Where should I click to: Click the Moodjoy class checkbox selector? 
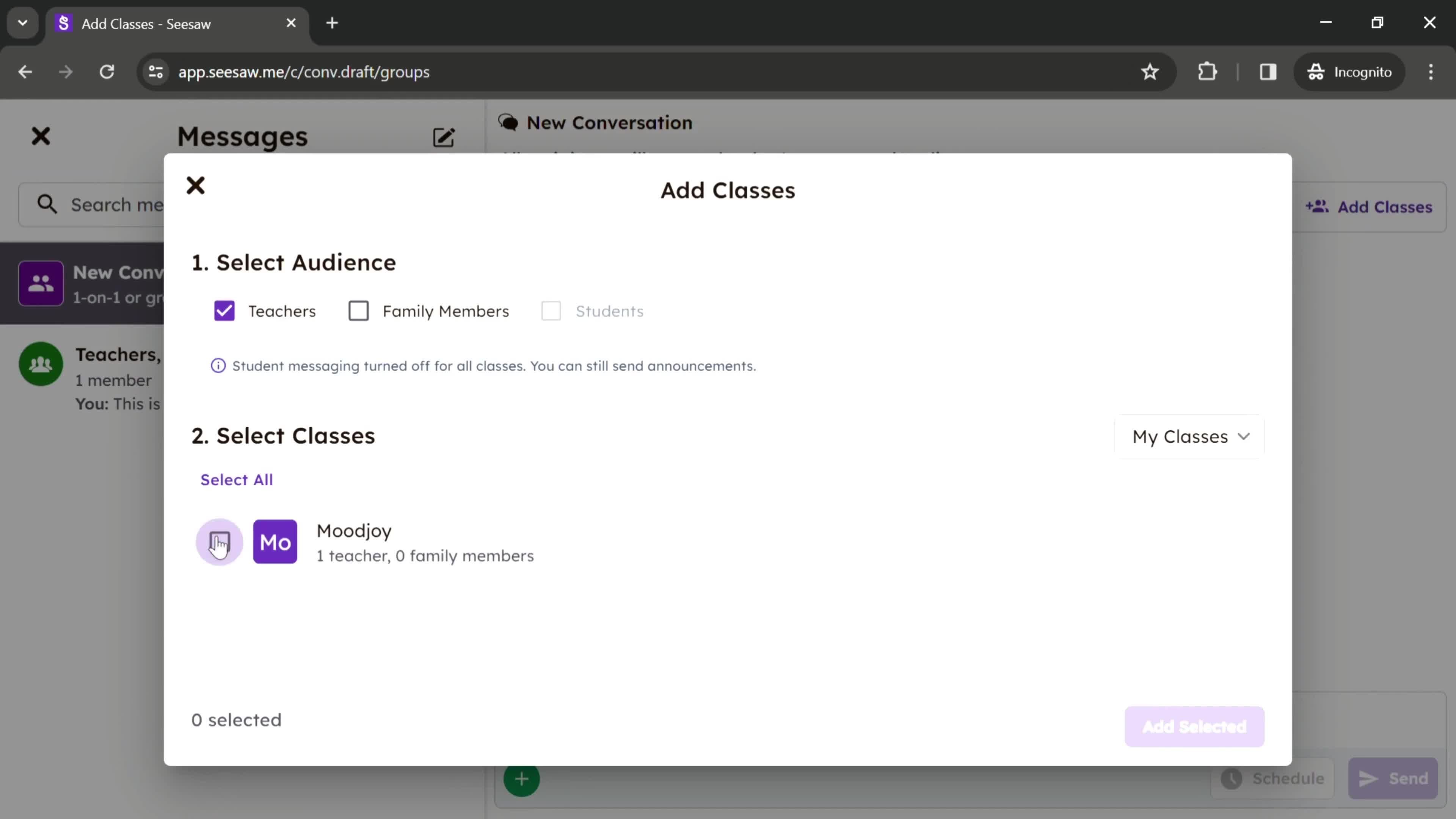220,541
